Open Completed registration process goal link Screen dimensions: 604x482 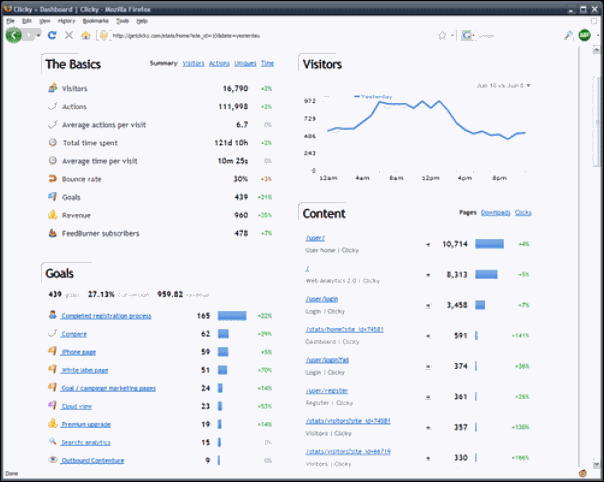pyautogui.click(x=106, y=316)
